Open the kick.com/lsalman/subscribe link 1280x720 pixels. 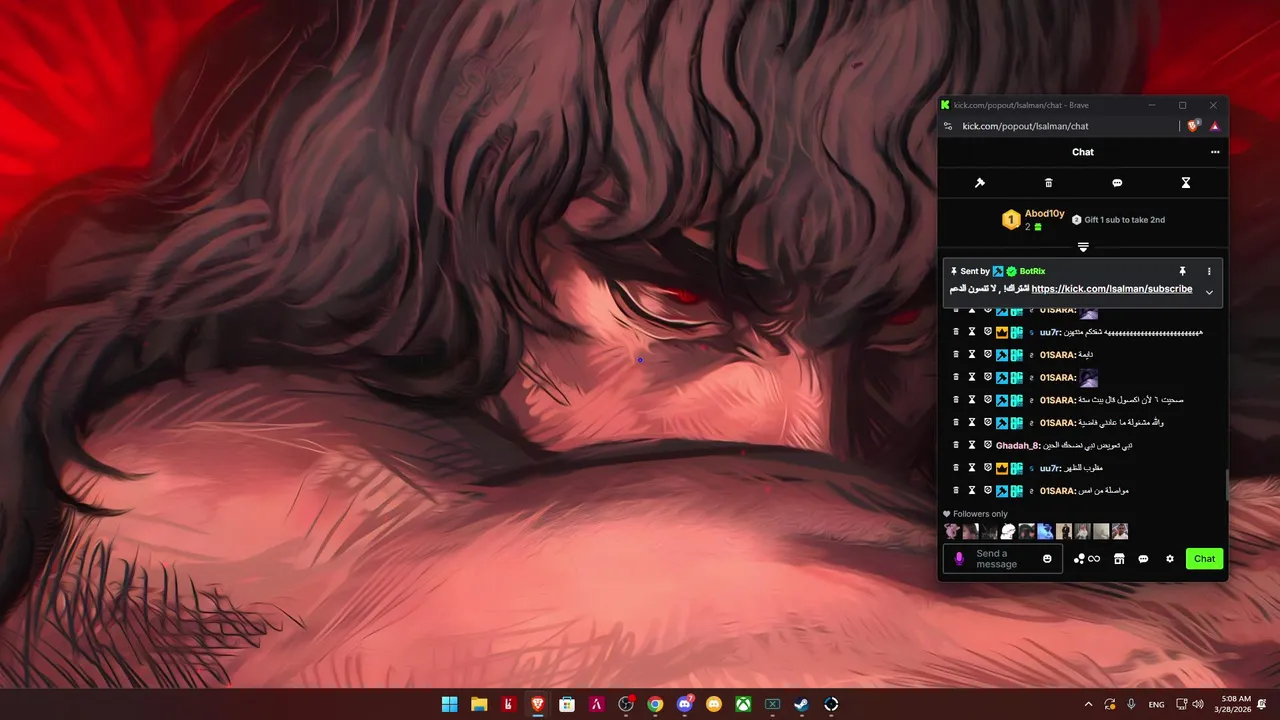pos(1112,289)
